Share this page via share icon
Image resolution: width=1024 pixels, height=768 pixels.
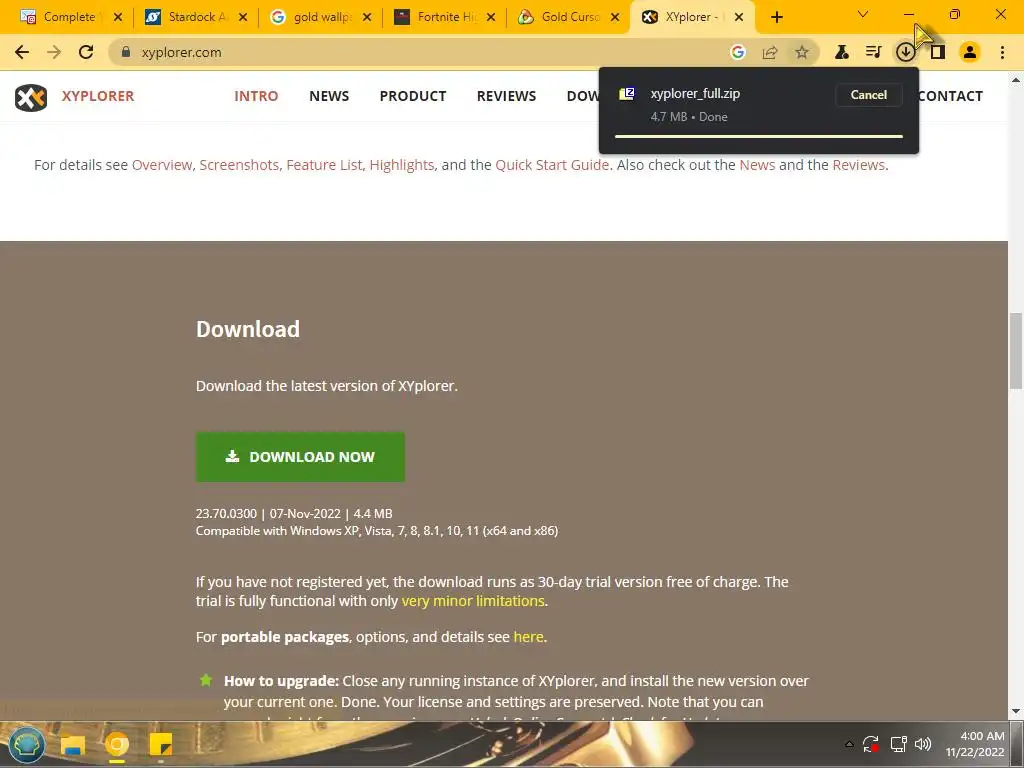(770, 52)
